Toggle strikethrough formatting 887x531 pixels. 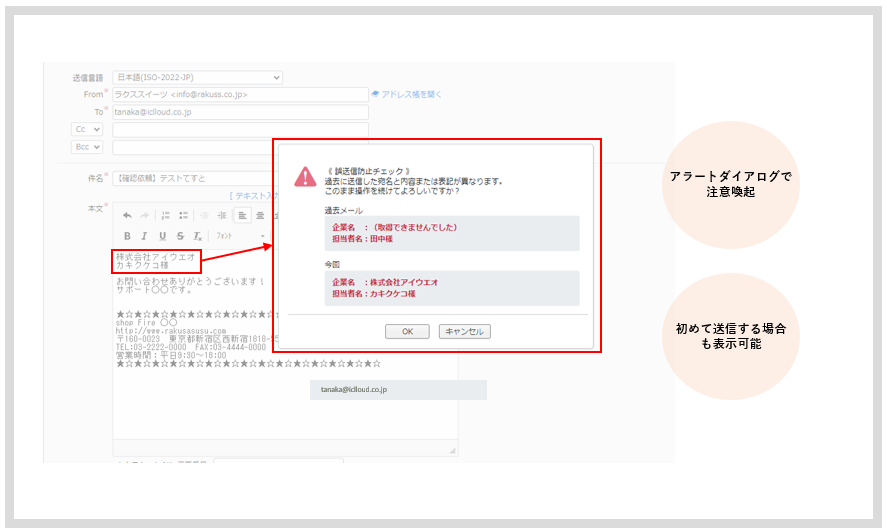pyautogui.click(x=180, y=236)
